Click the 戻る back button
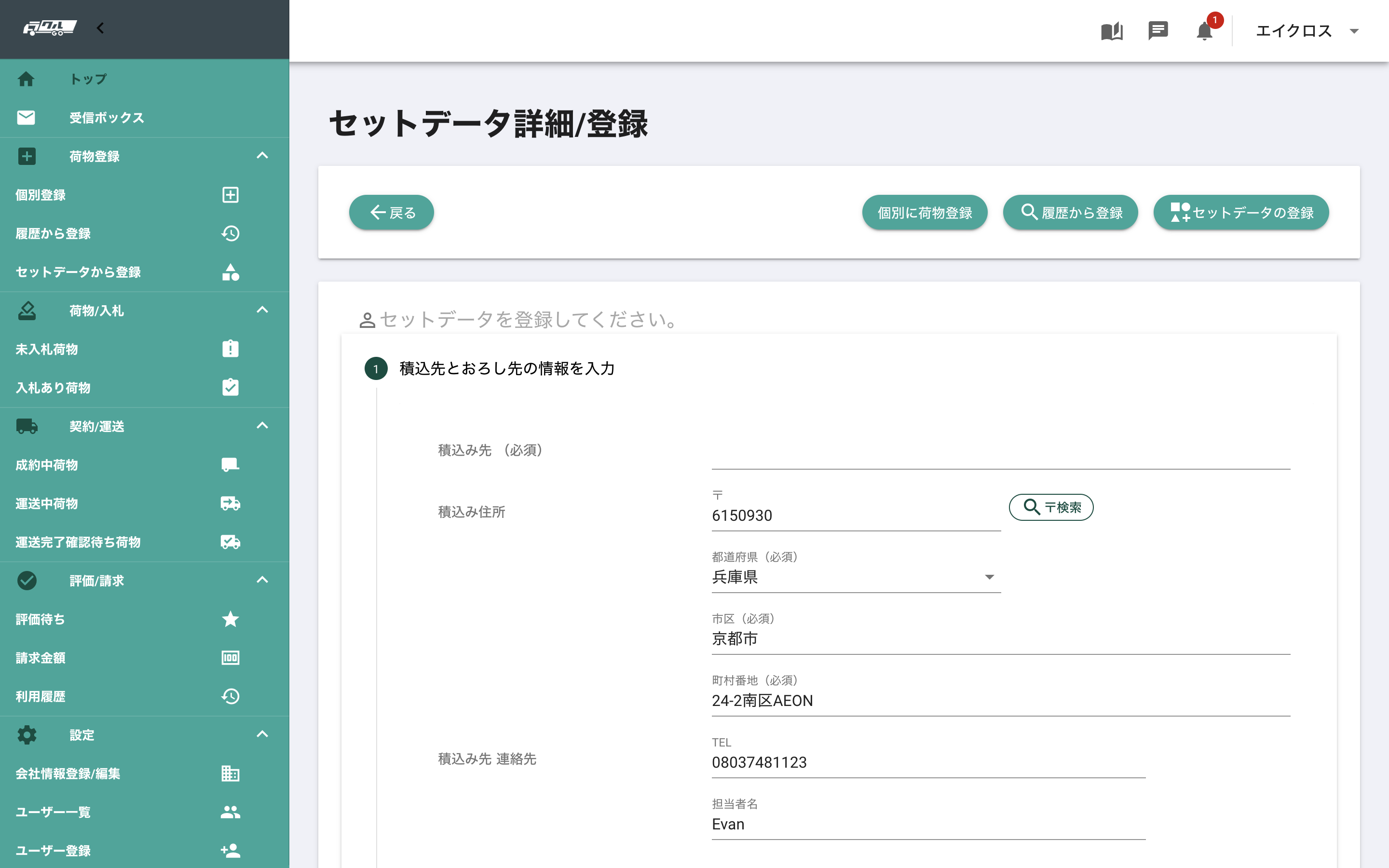Screen dimensions: 1389x868 (392, 212)
